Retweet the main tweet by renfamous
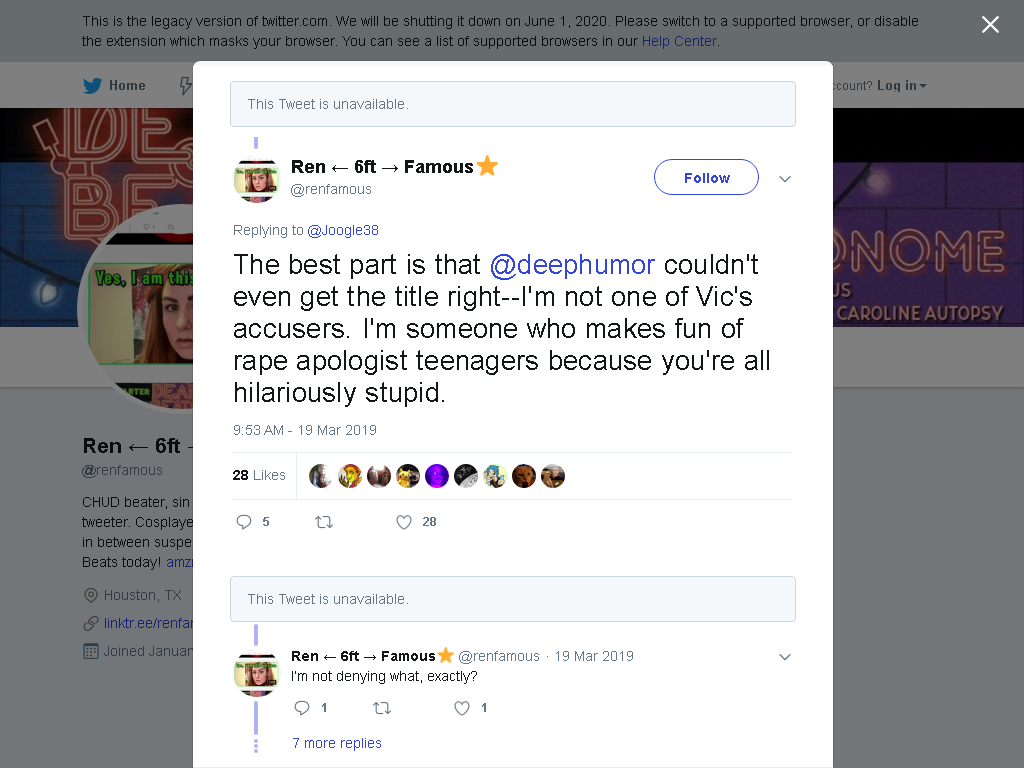This screenshot has width=1024, height=768. tap(324, 522)
